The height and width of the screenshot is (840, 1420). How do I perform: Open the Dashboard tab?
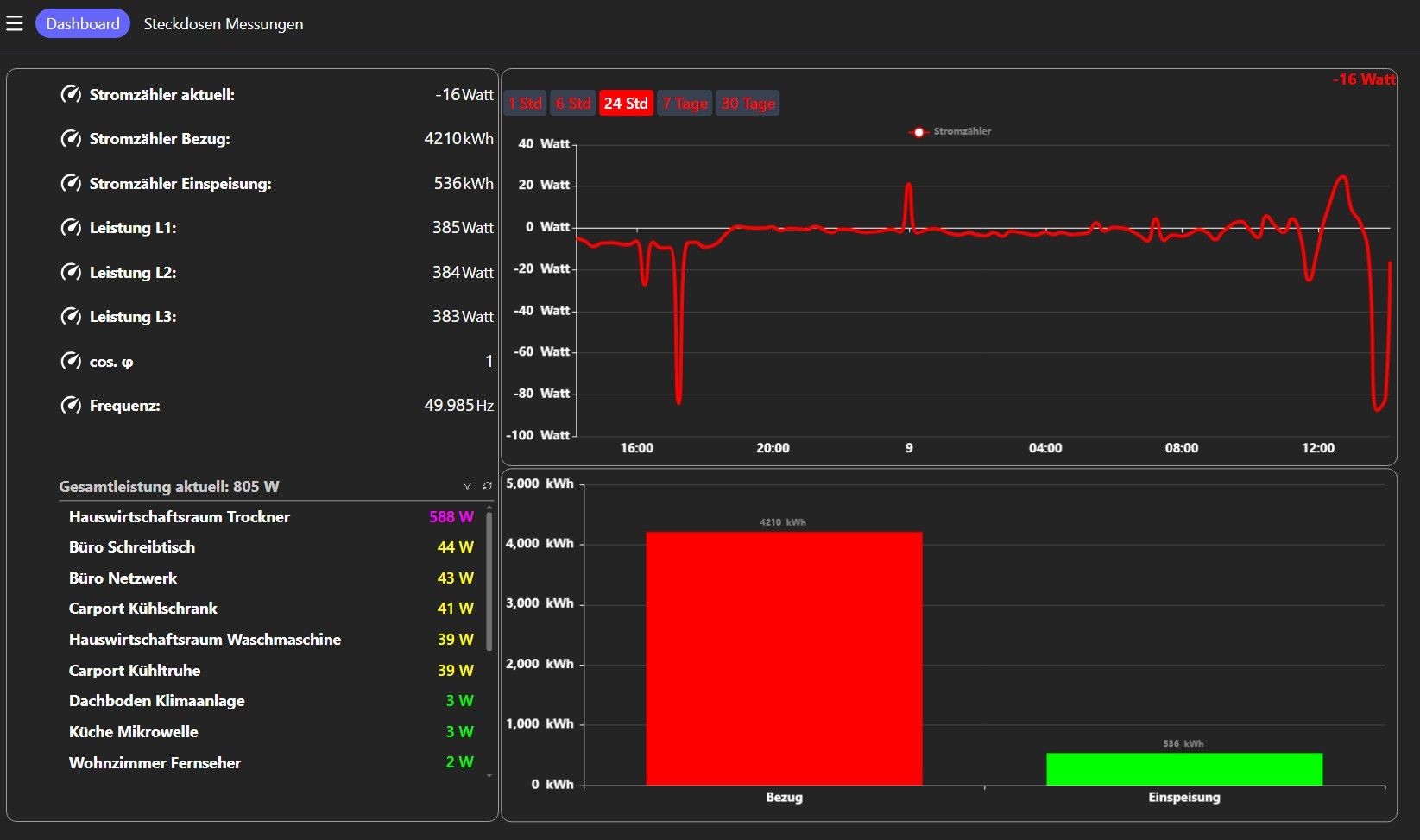(83, 23)
